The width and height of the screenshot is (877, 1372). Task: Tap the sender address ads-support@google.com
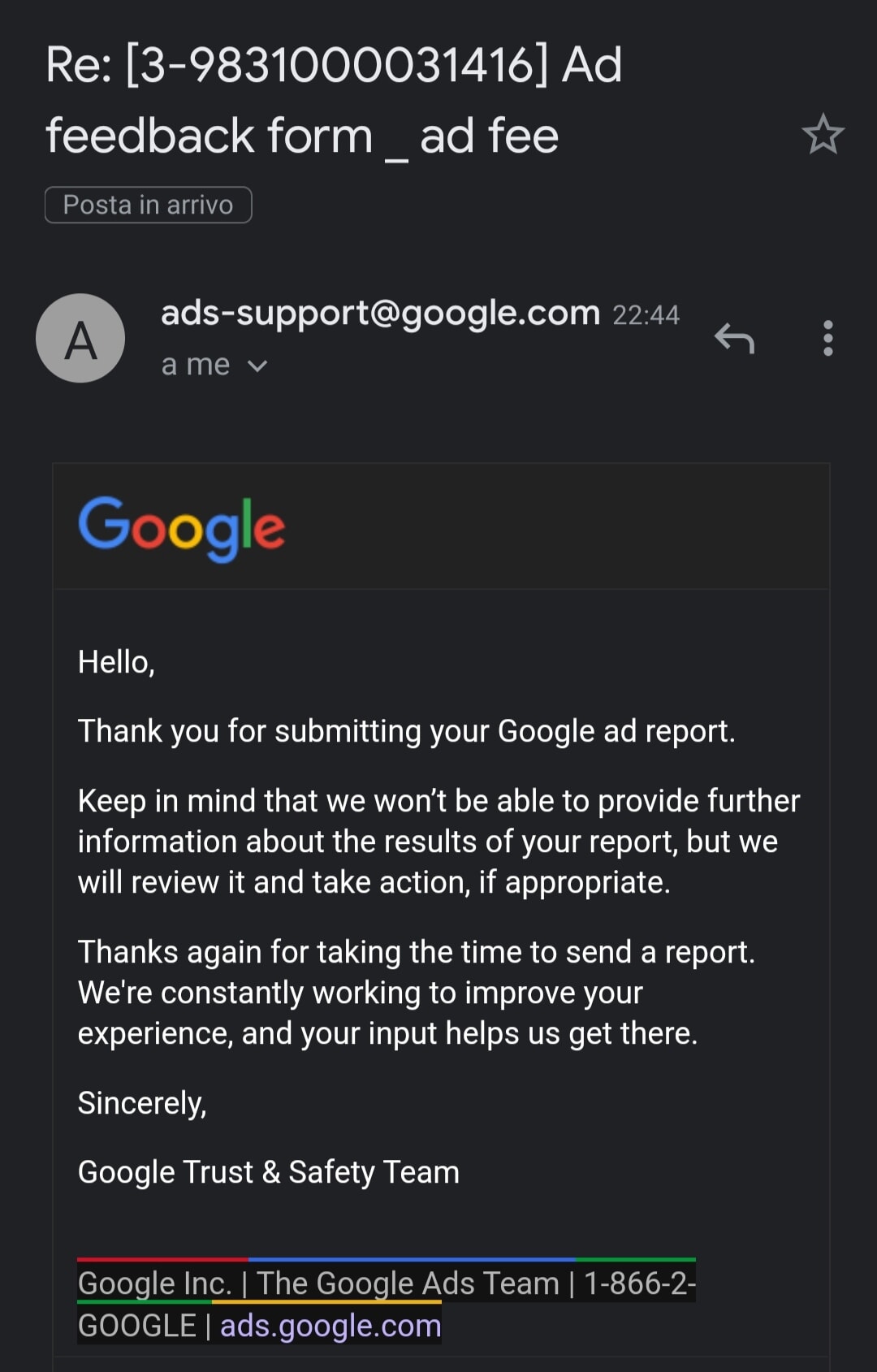click(380, 313)
